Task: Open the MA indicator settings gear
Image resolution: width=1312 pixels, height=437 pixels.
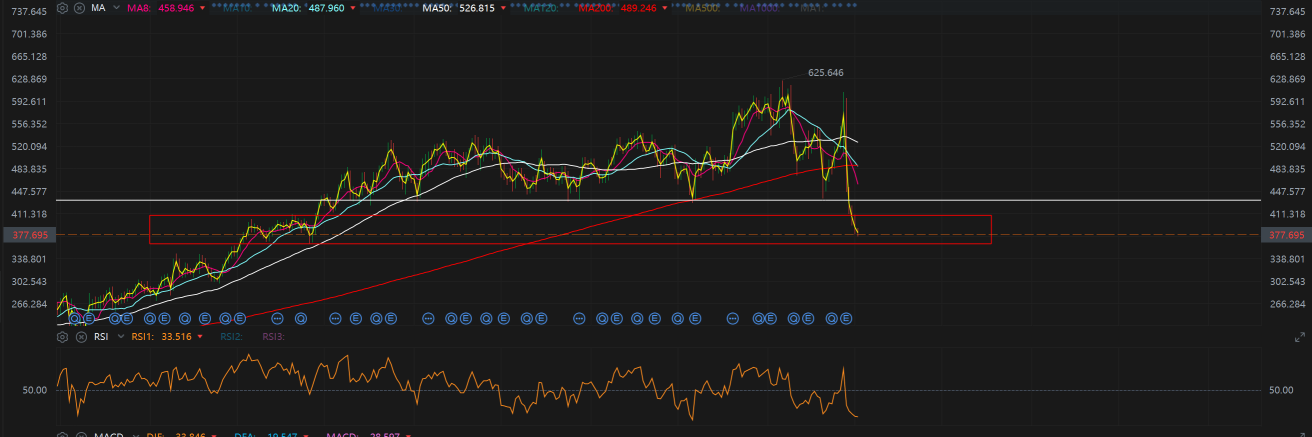Action: tap(62, 8)
